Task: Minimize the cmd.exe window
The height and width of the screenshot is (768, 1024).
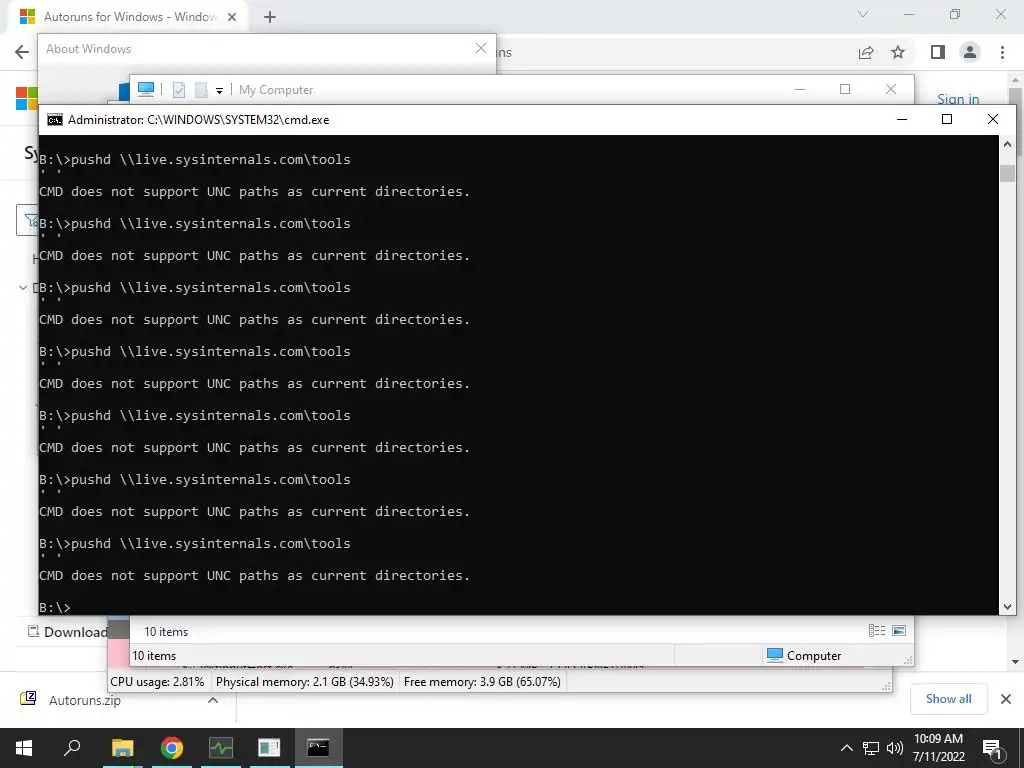Action: [x=902, y=119]
